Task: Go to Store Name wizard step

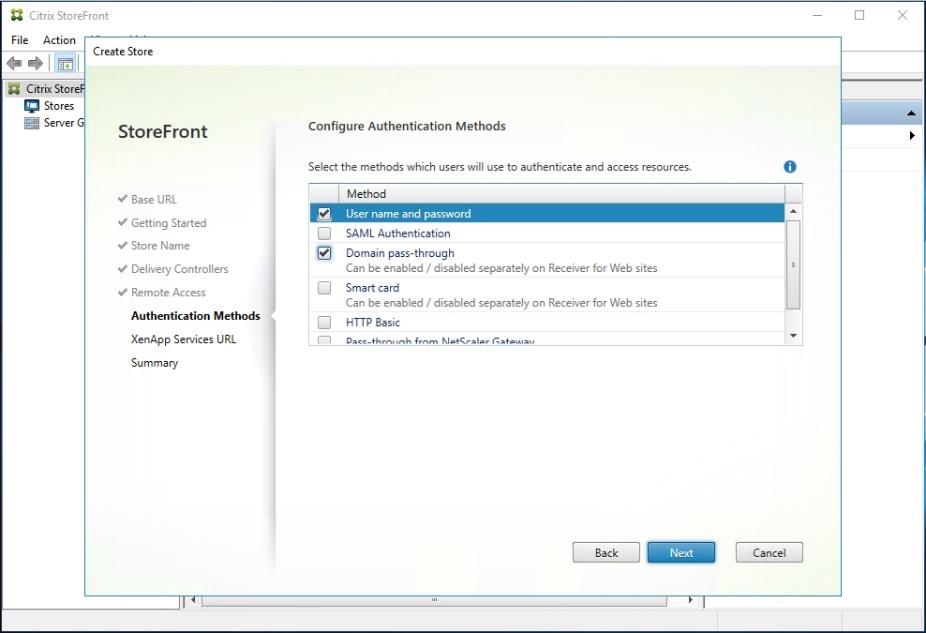Action: (x=160, y=246)
